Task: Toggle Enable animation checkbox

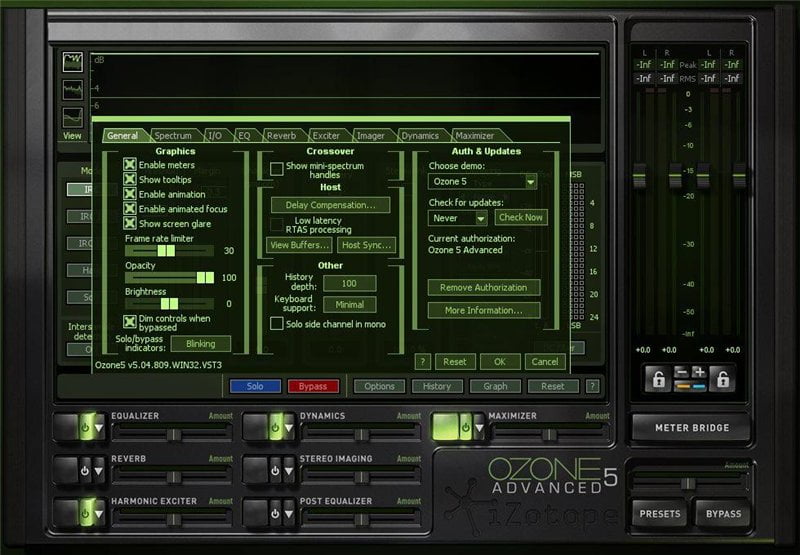Action: pos(130,194)
